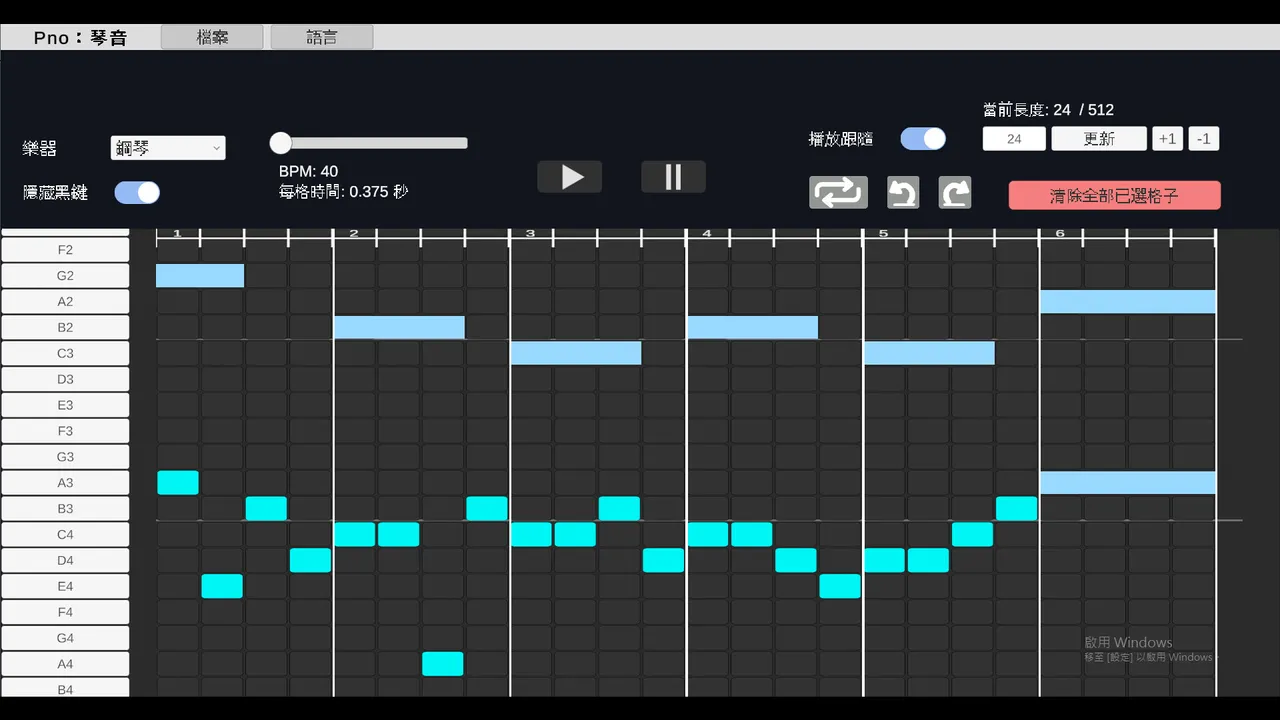
Task: Click measure 4 marker on timeline ruler
Action: pyautogui.click(x=707, y=234)
